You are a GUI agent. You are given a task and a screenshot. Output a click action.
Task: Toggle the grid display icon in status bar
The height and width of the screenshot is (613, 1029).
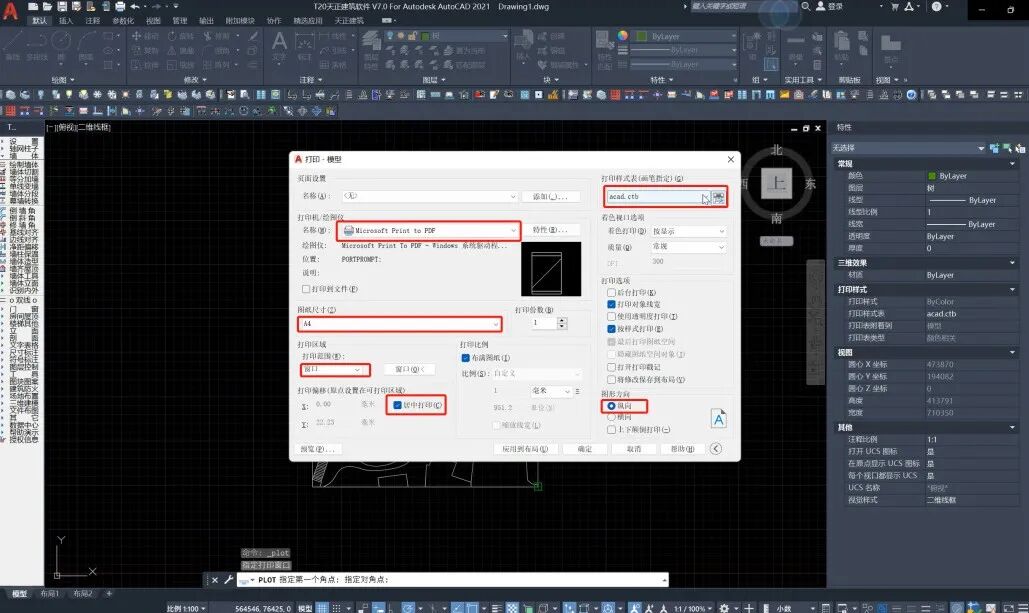coord(322,608)
